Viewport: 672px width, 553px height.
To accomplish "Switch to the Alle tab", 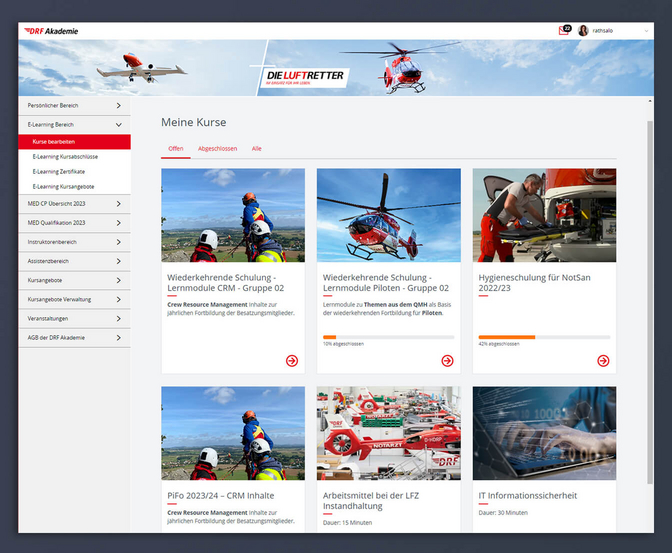I will tap(257, 148).
